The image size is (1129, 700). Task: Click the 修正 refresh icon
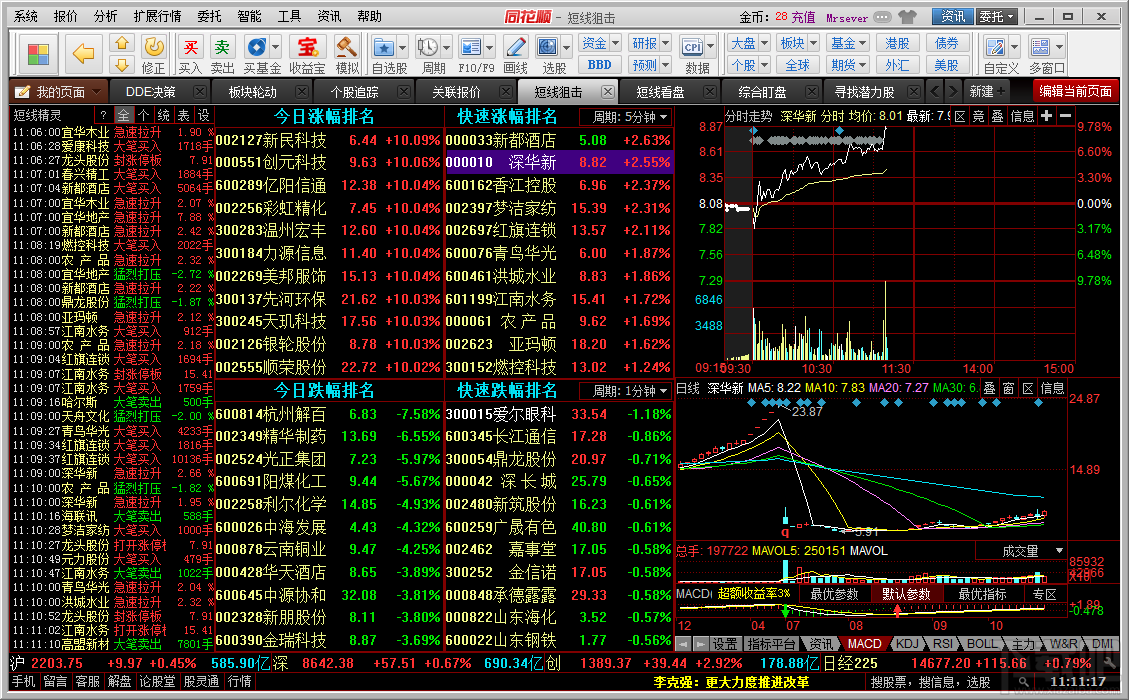coord(153,47)
